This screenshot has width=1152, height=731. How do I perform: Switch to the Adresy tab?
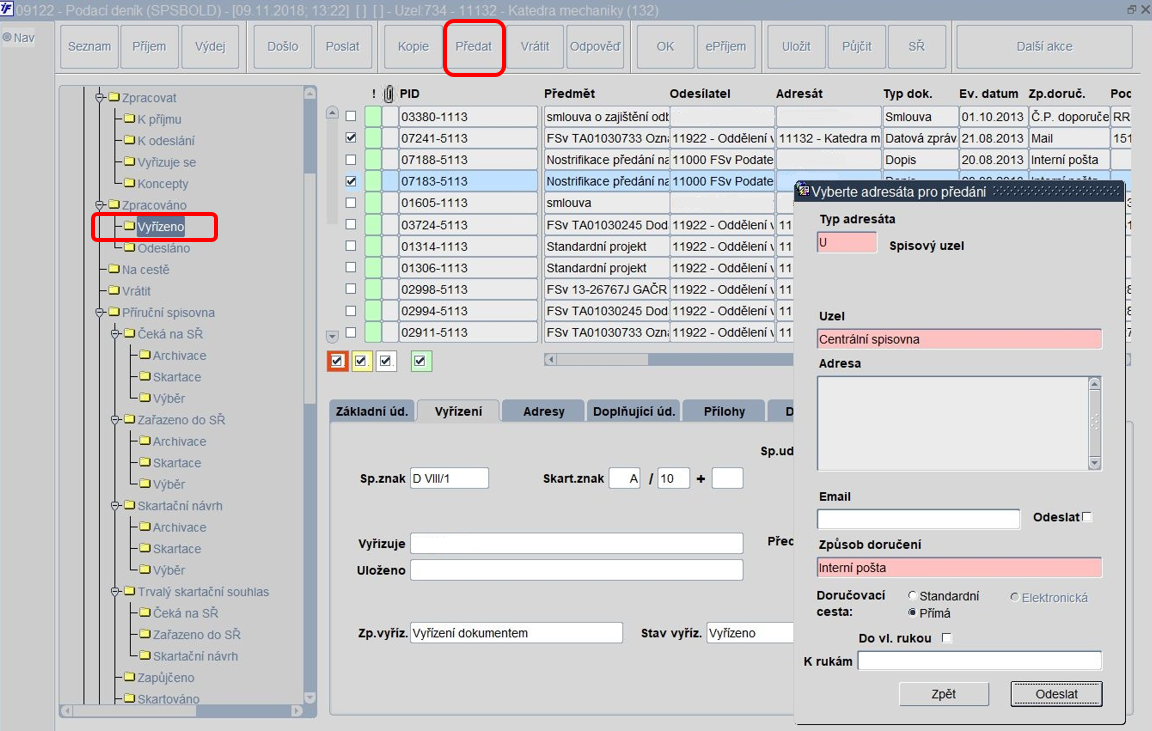click(x=544, y=411)
